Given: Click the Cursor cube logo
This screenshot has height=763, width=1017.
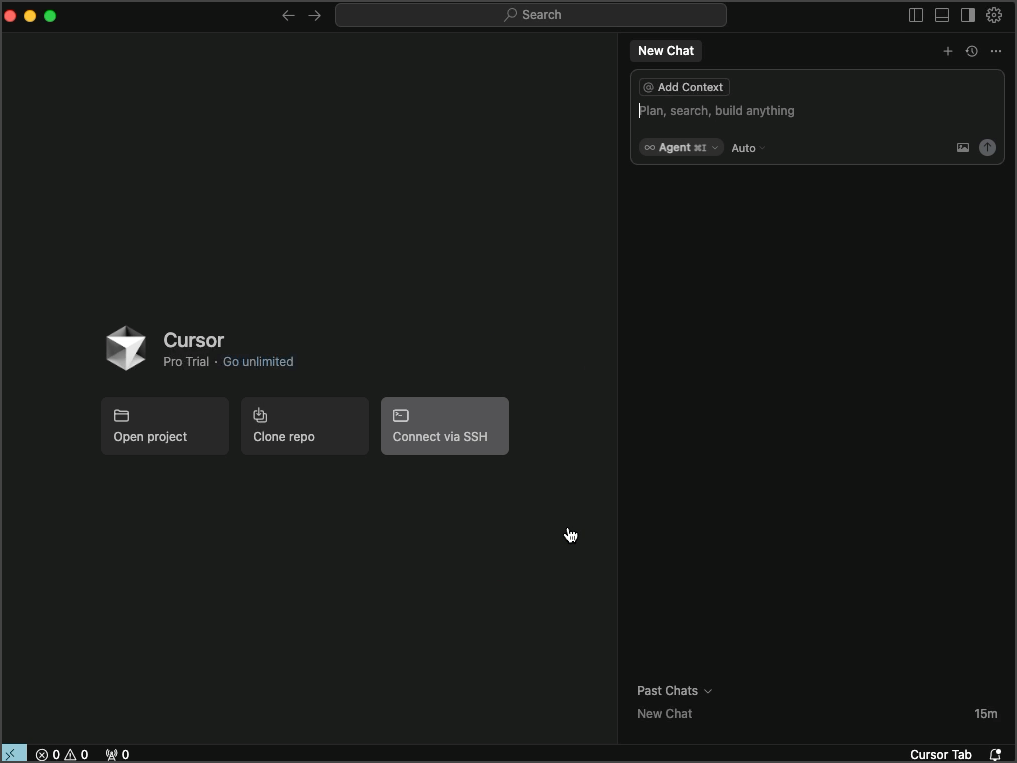Looking at the screenshot, I should 126,348.
